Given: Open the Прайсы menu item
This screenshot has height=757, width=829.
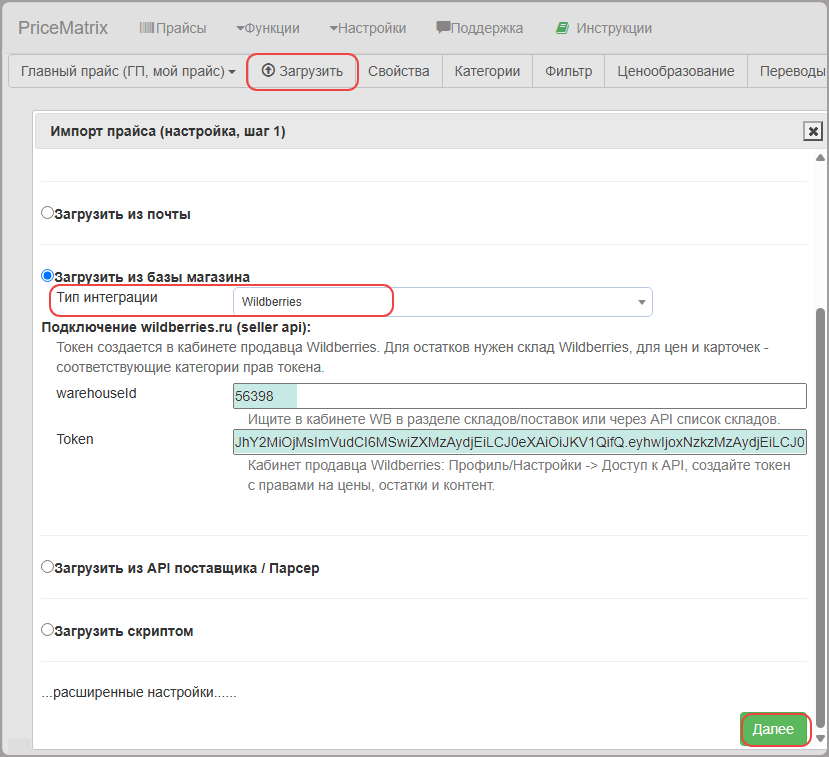Looking at the screenshot, I should point(173,28).
